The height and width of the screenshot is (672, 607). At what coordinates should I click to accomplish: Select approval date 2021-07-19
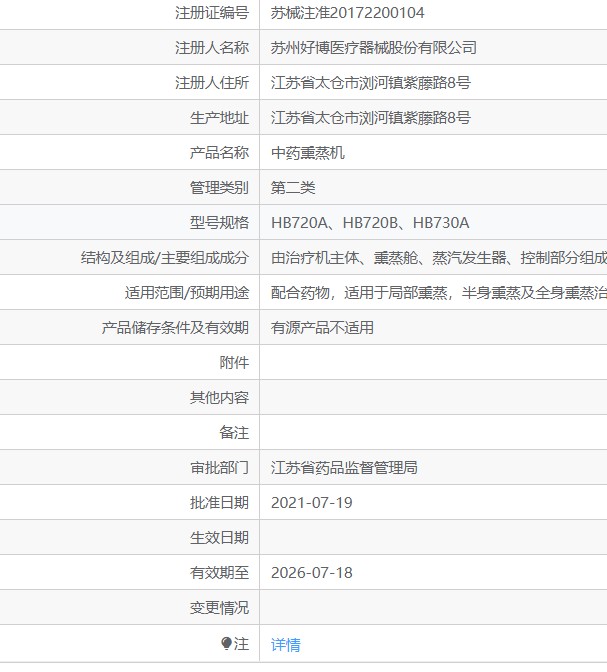tap(312, 503)
